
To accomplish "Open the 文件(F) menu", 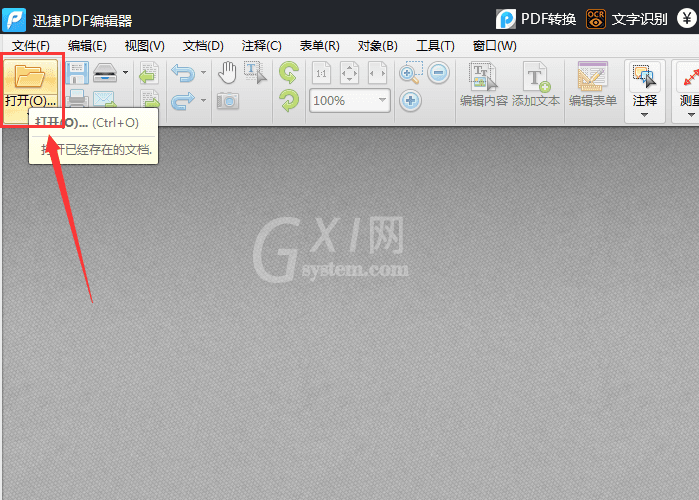I will (31, 45).
